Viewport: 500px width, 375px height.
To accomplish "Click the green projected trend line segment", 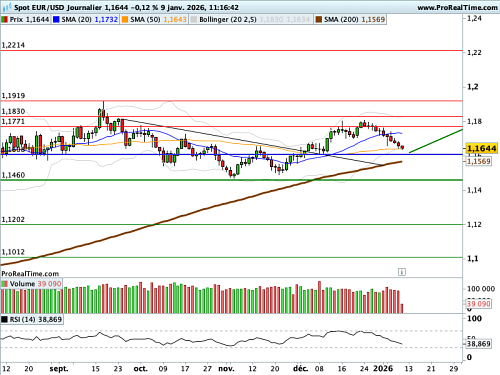I will (436, 141).
